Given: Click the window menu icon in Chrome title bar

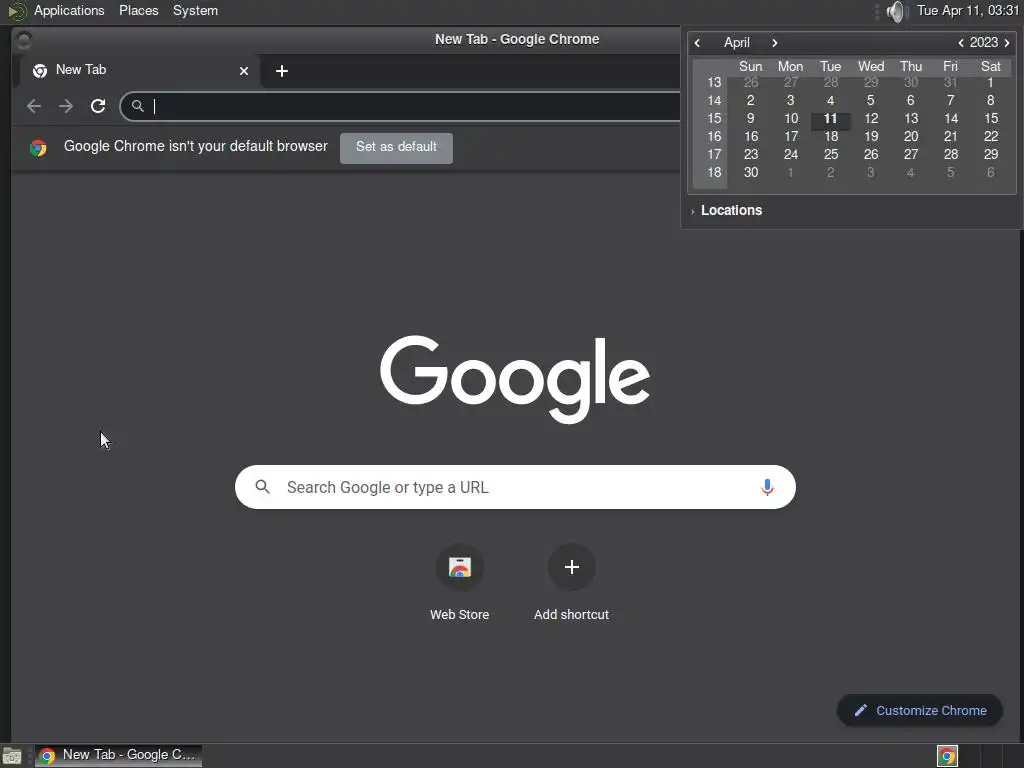Looking at the screenshot, I should pyautogui.click(x=24, y=40).
